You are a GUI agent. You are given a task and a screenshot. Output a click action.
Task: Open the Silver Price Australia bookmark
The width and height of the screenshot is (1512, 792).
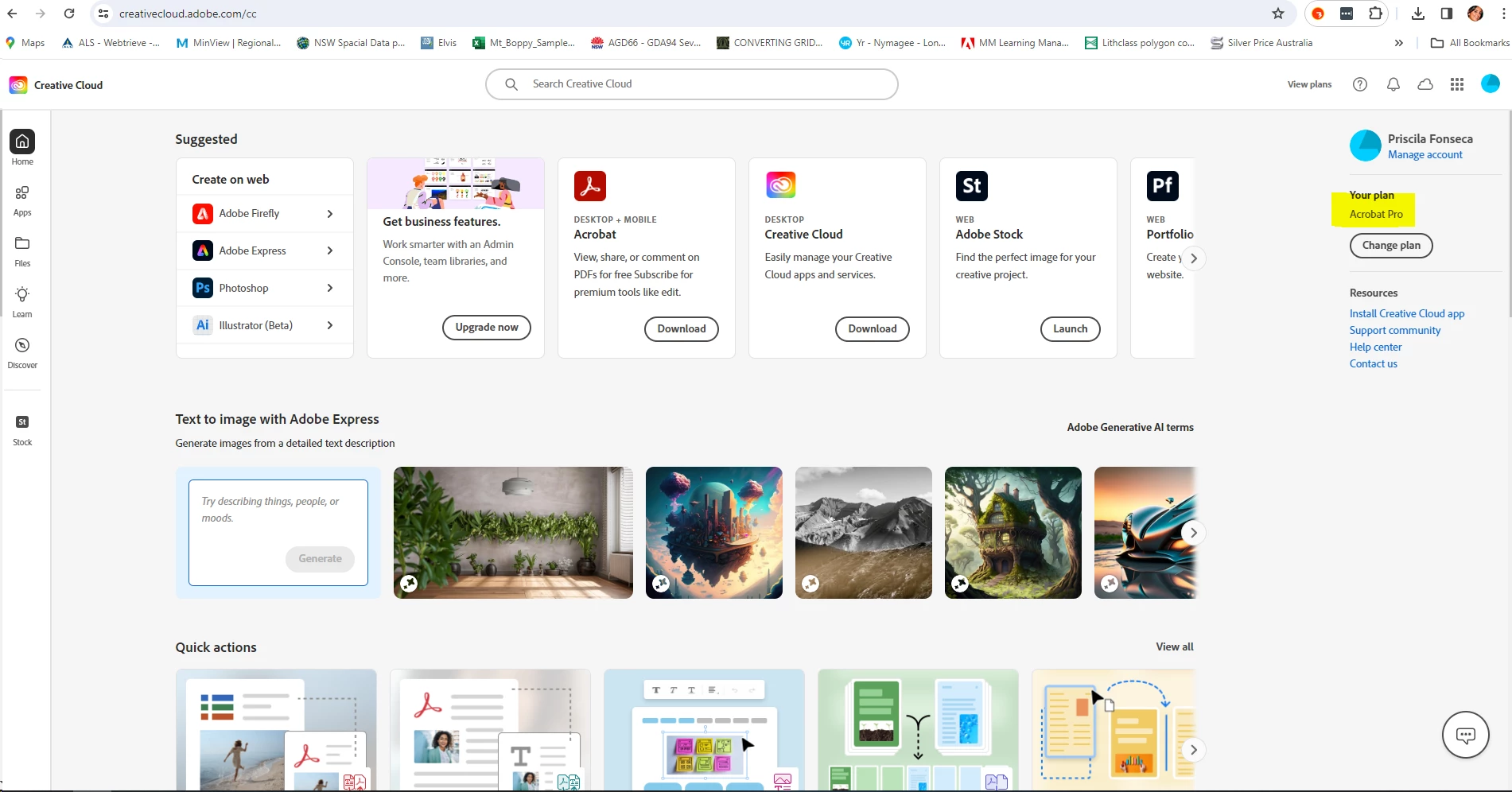(1262, 43)
